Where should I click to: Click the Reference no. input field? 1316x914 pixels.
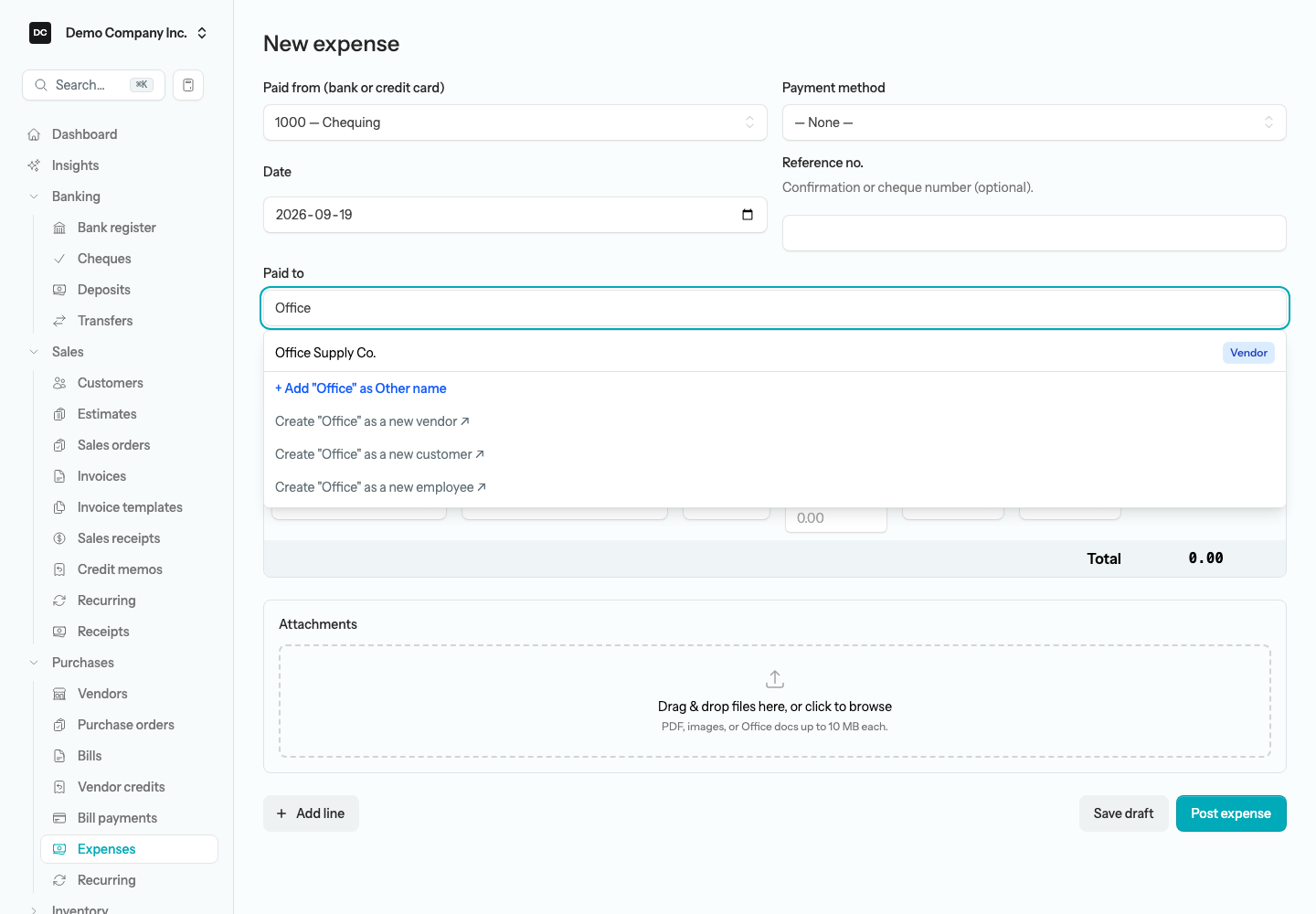coord(1035,233)
